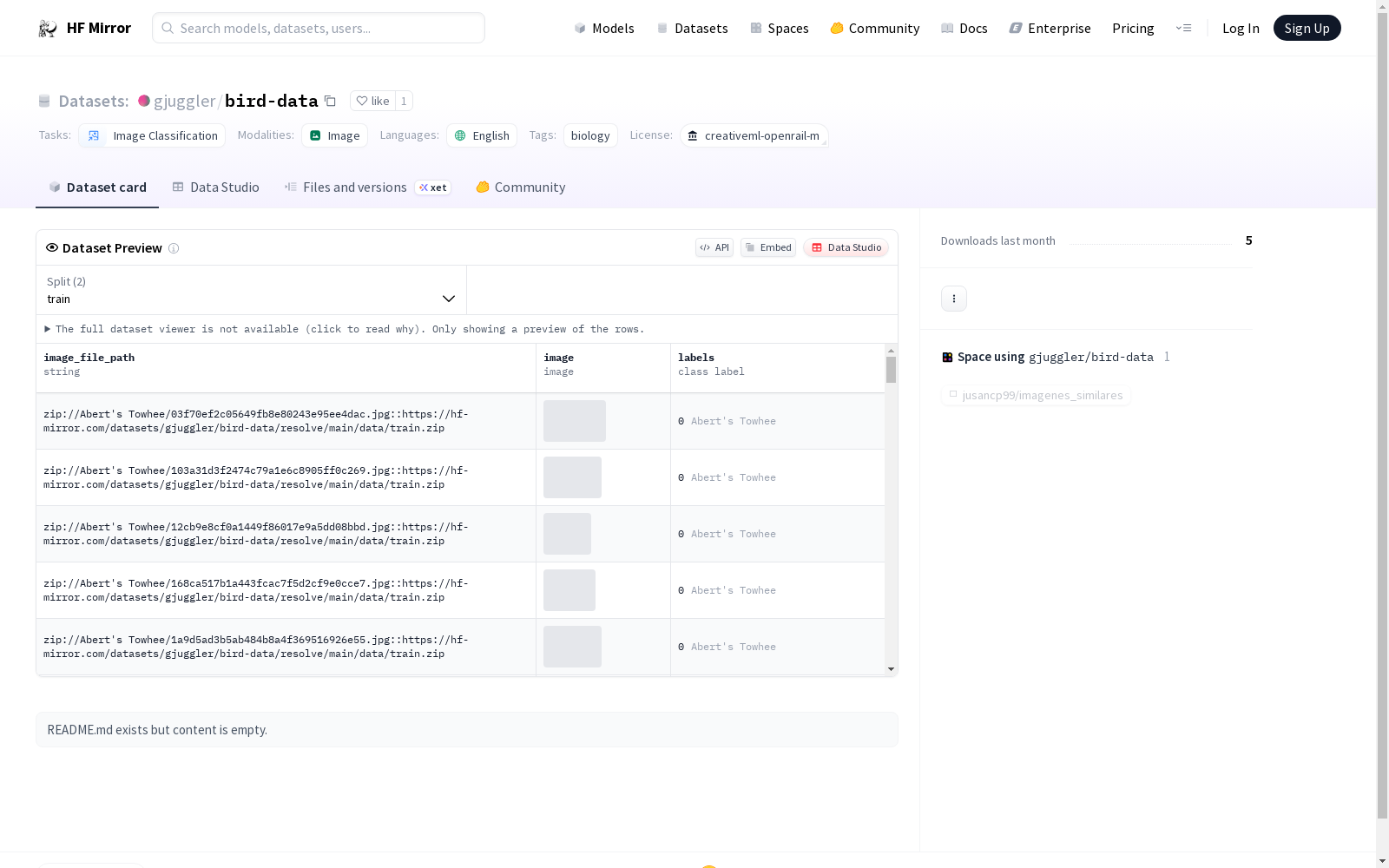Go to the Pricing page
The image size is (1389, 868).
[x=1133, y=28]
